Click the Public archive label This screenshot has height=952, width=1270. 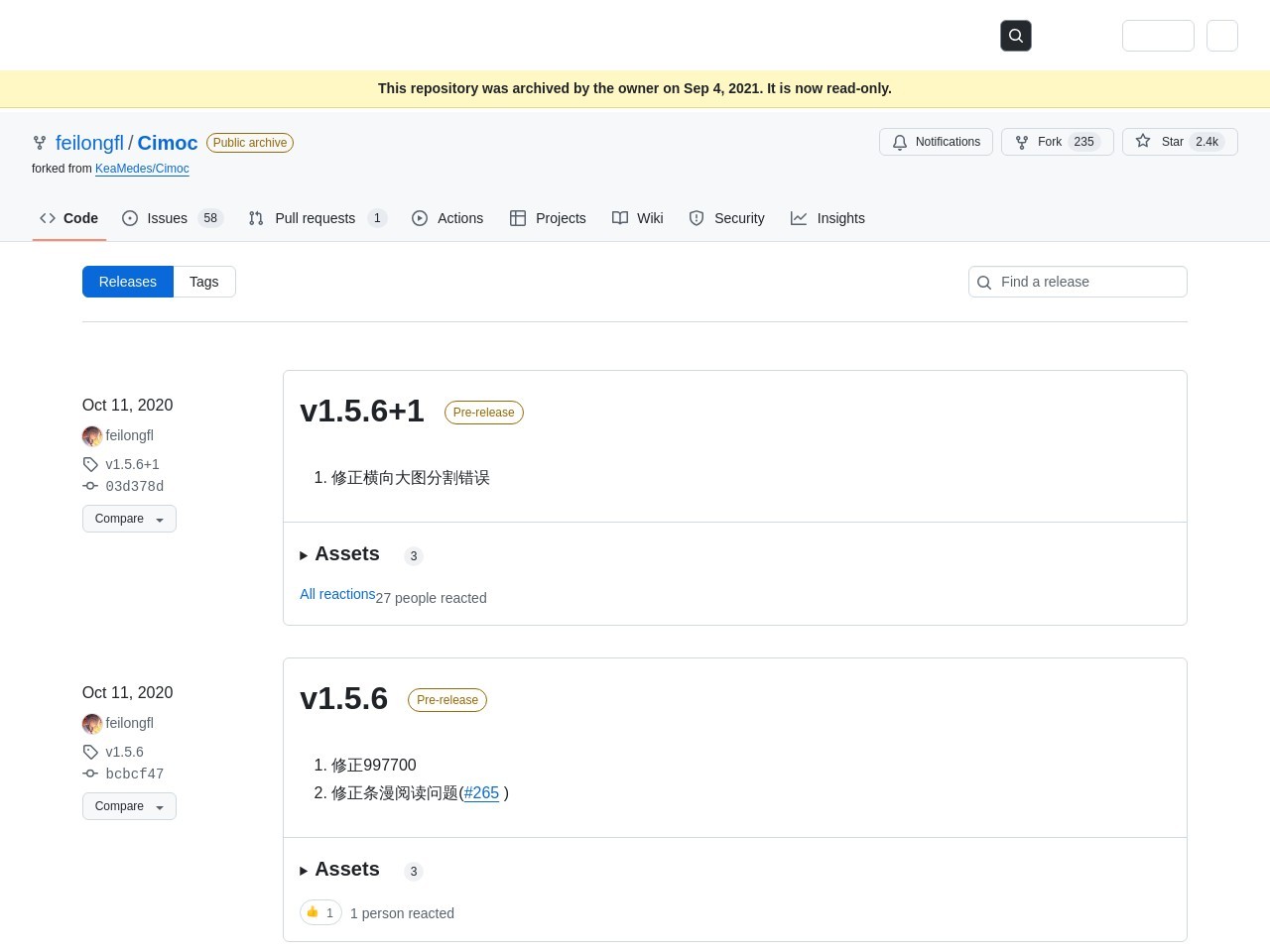click(x=250, y=143)
